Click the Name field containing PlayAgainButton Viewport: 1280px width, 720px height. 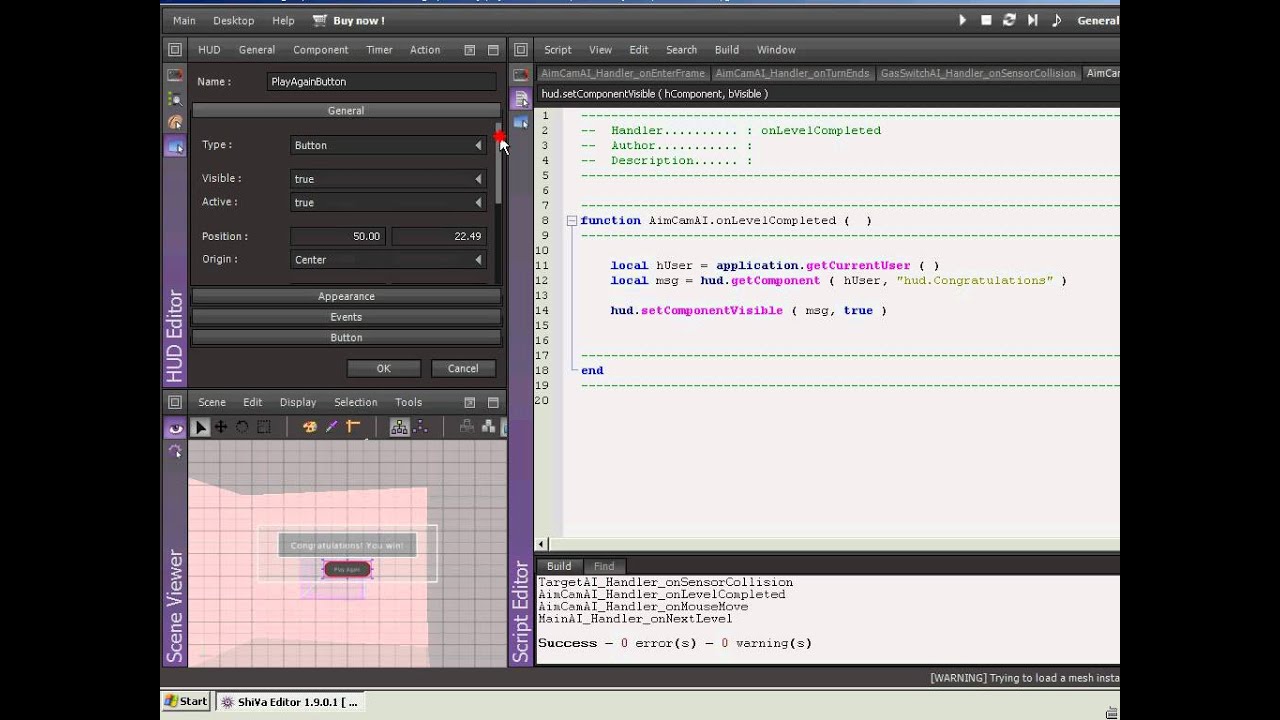(381, 82)
